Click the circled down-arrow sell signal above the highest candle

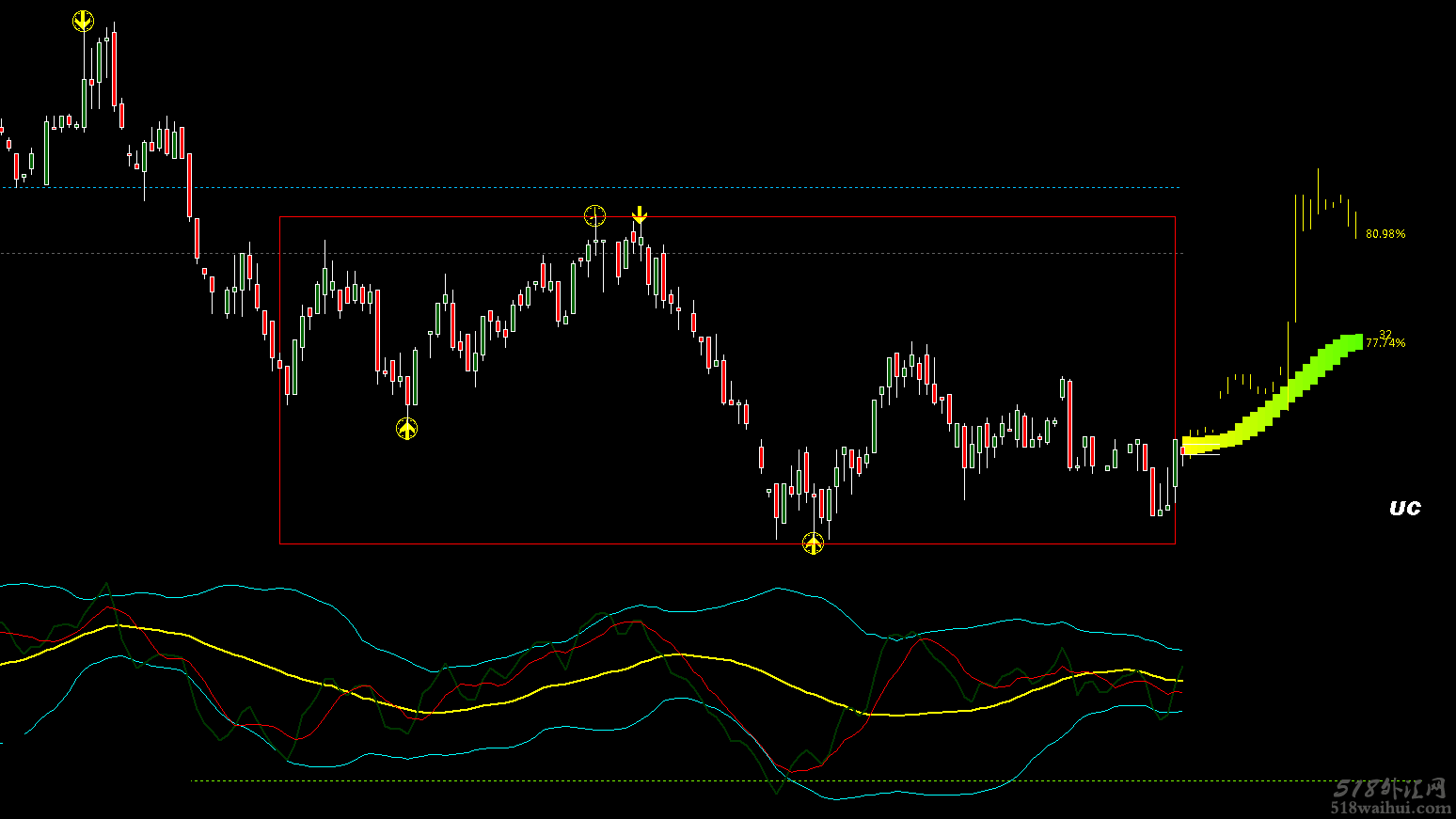point(84,21)
